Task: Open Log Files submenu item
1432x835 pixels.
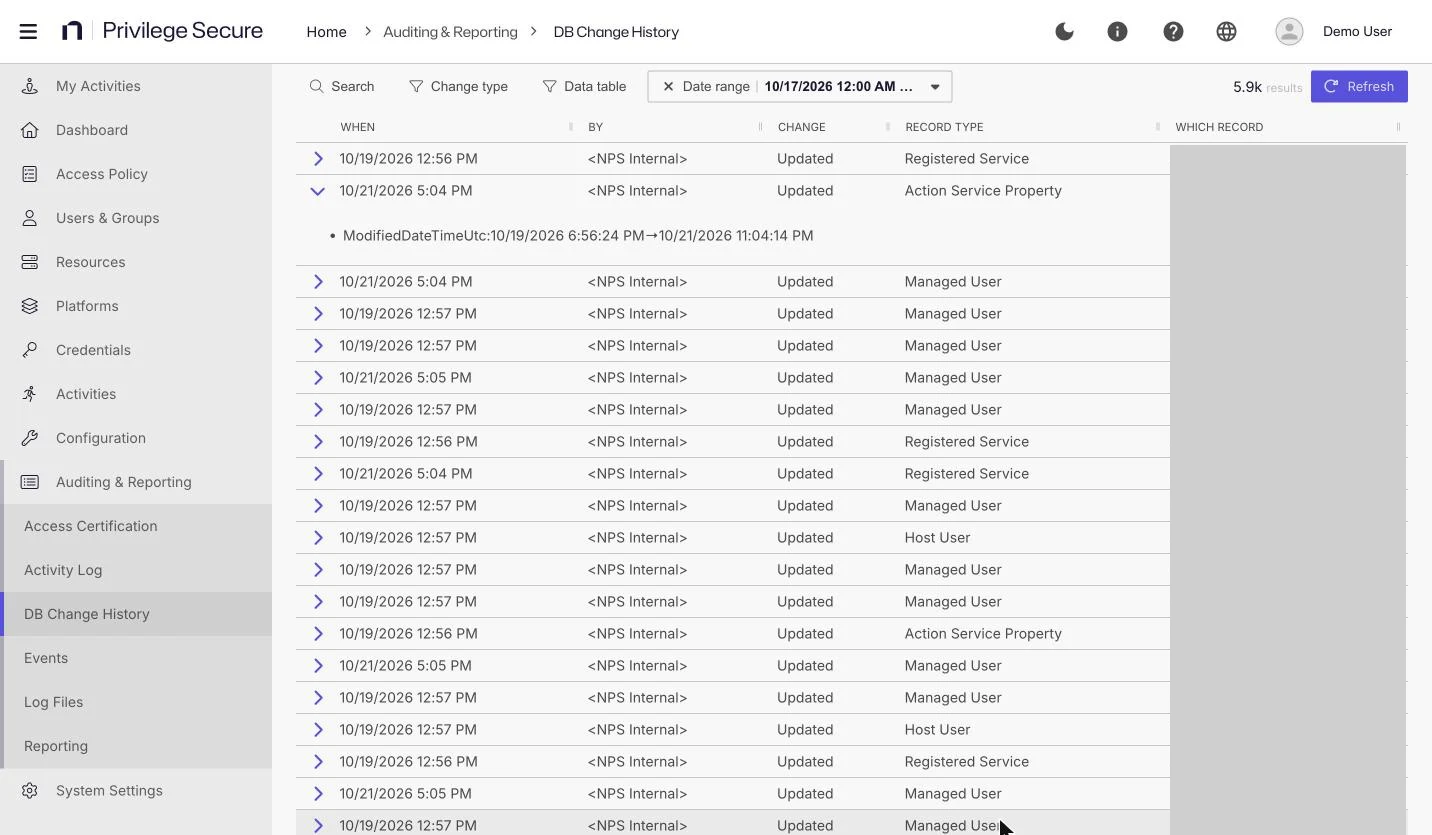Action: (x=54, y=702)
